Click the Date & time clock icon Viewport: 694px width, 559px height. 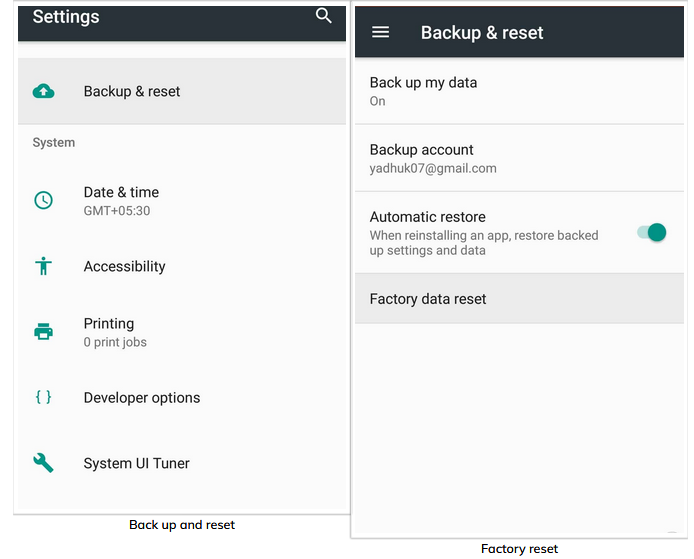(44, 200)
